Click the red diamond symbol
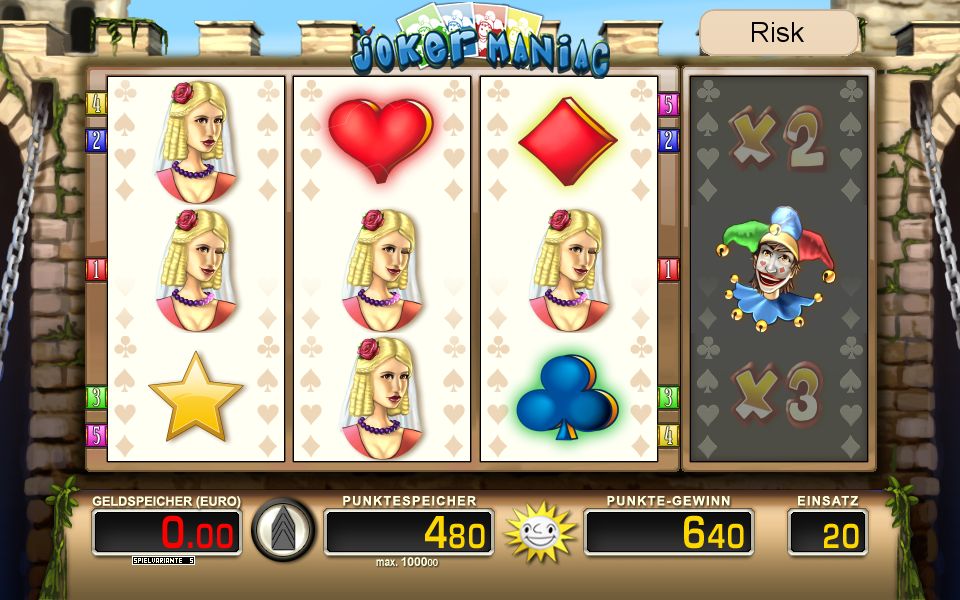The height and width of the screenshot is (600, 960). [568, 141]
